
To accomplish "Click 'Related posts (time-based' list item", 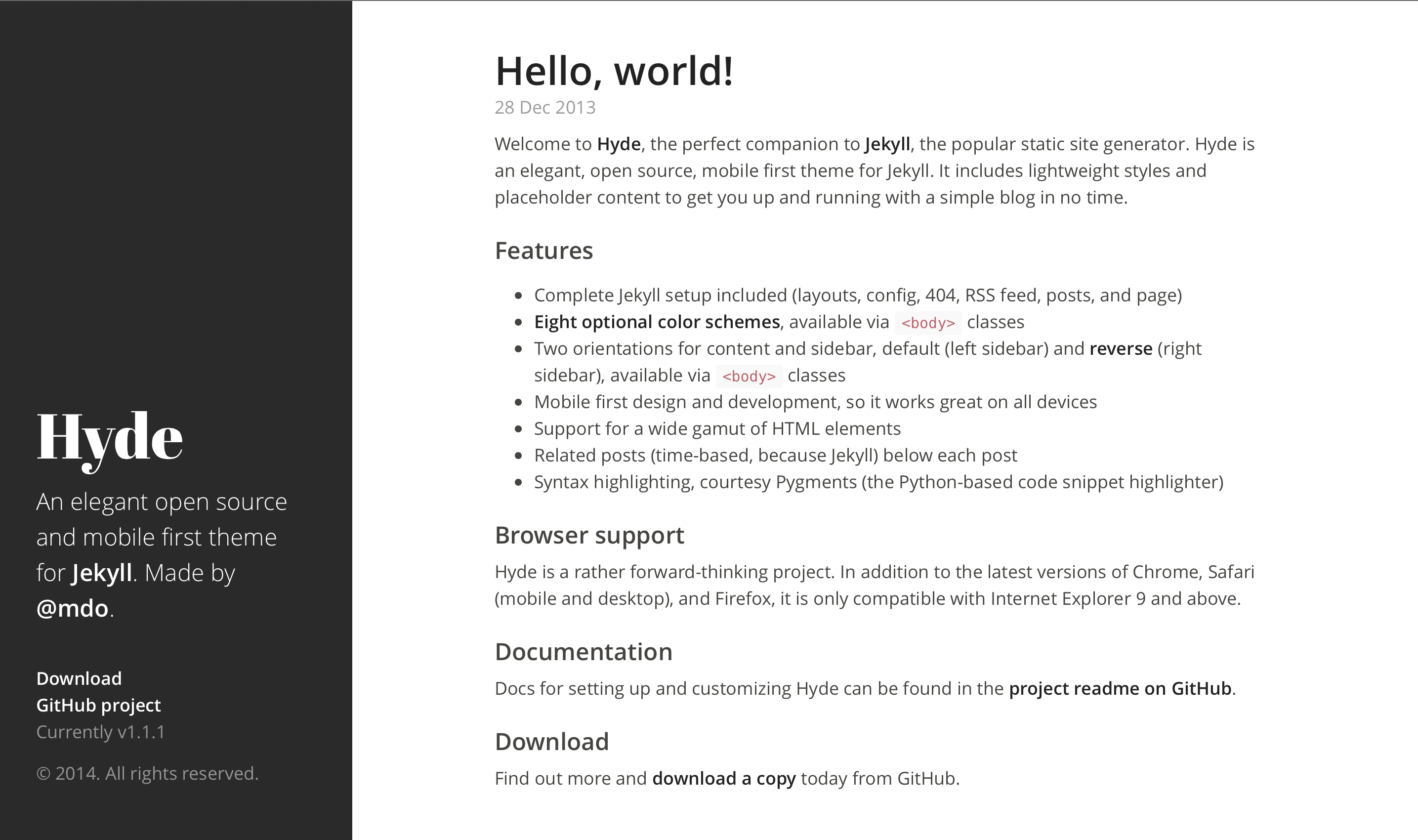I will pyautogui.click(x=775, y=455).
